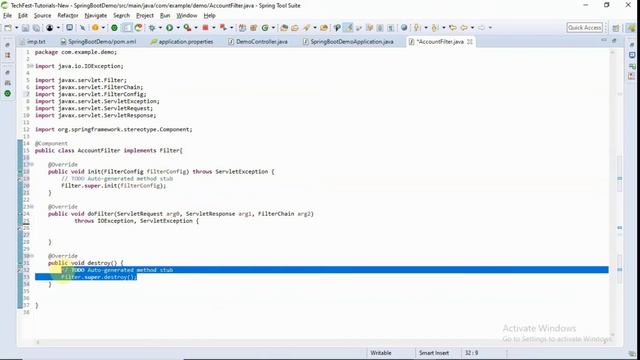Close the AccountFilter.java editor tab
This screenshot has width=640, height=360.
coord(470,42)
